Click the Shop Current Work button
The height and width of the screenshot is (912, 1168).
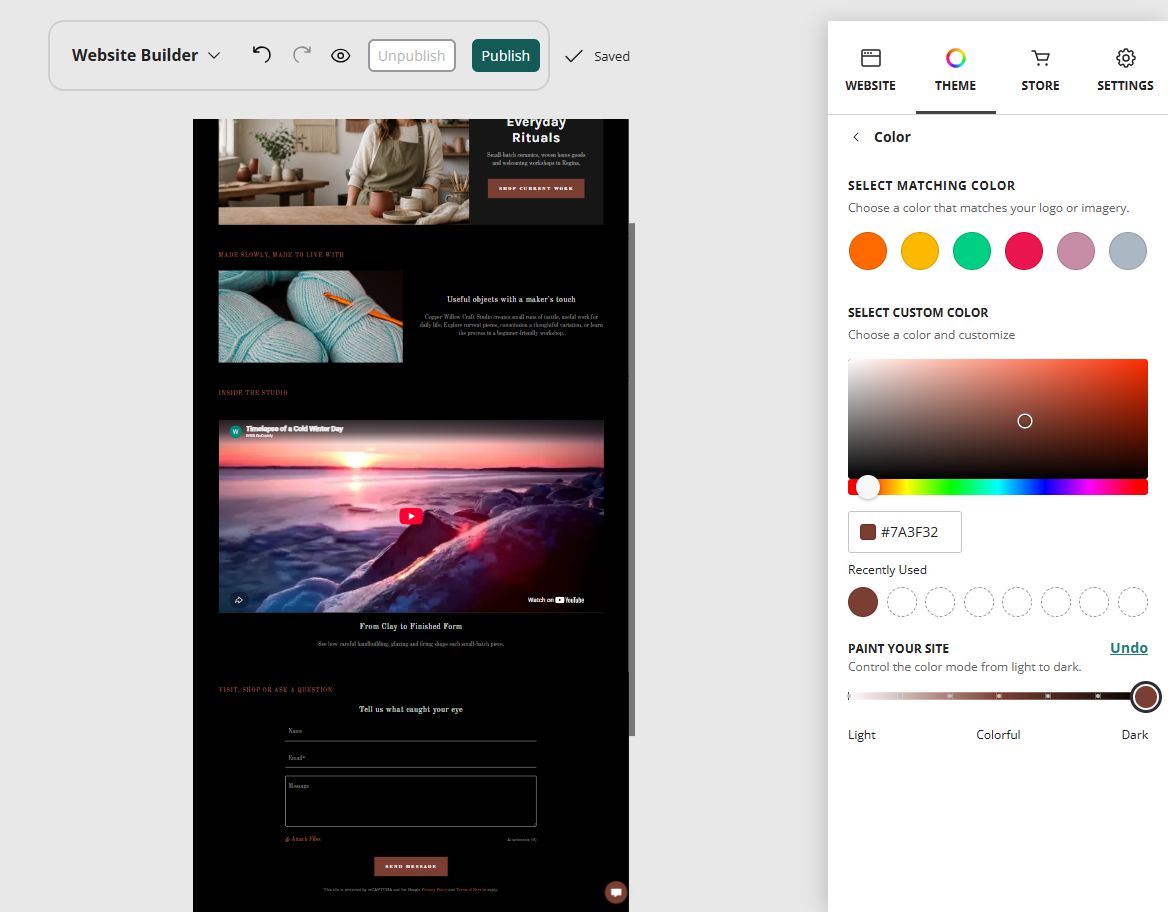click(x=536, y=189)
